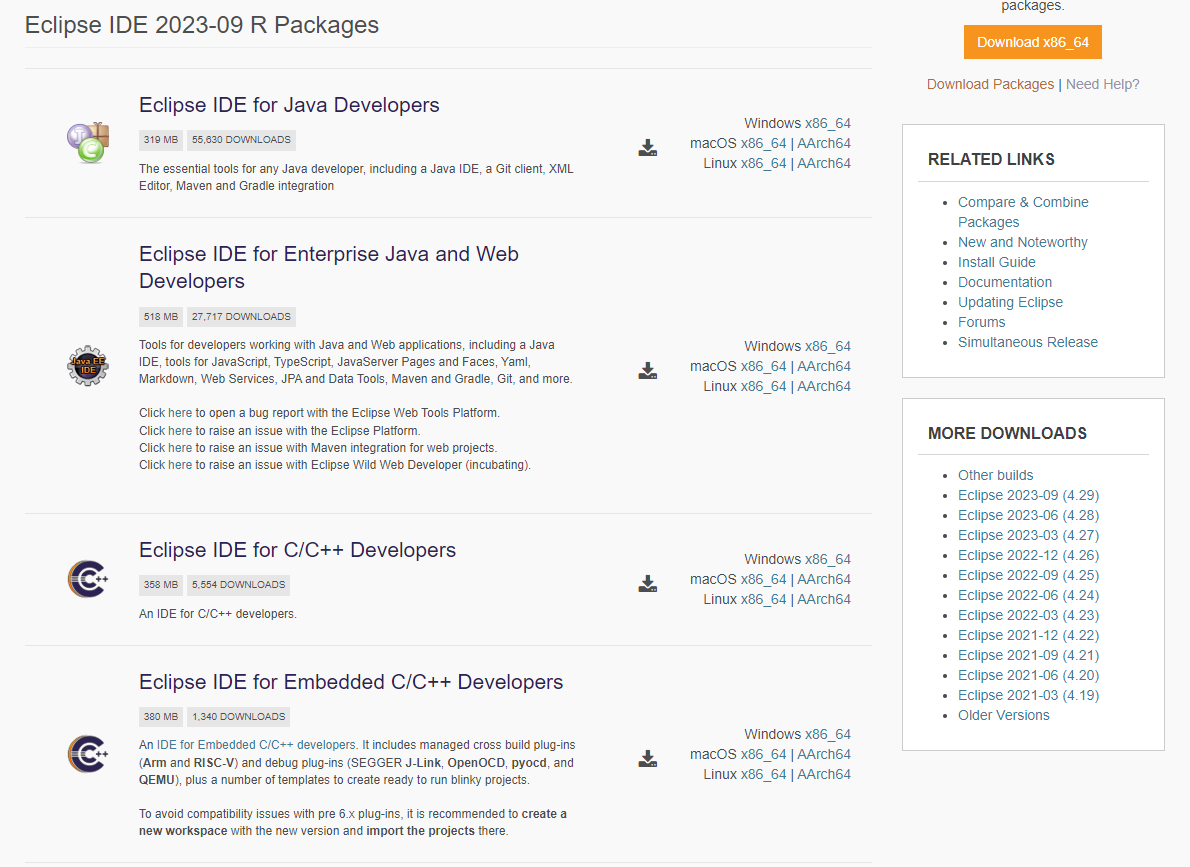Download C/C++ Developers macOS x86_64

click(x=763, y=579)
